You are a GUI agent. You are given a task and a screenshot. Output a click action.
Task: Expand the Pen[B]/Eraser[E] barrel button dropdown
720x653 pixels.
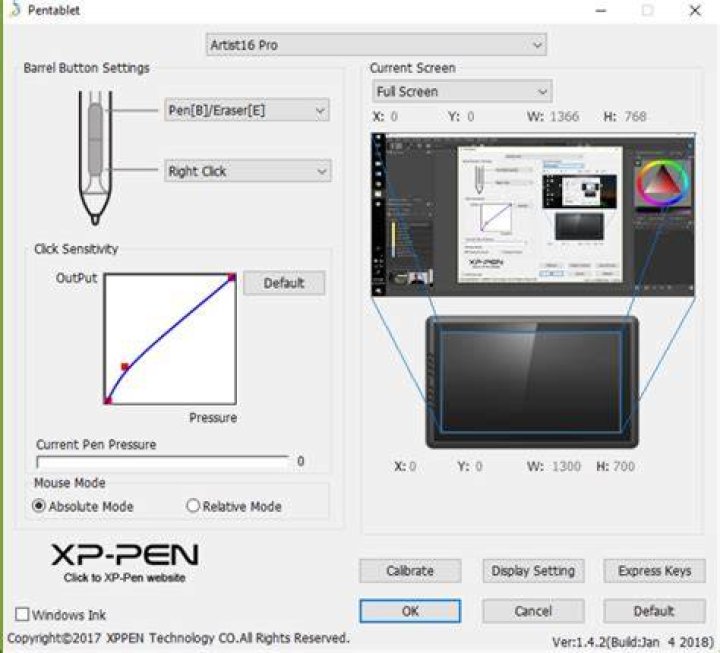(x=247, y=110)
